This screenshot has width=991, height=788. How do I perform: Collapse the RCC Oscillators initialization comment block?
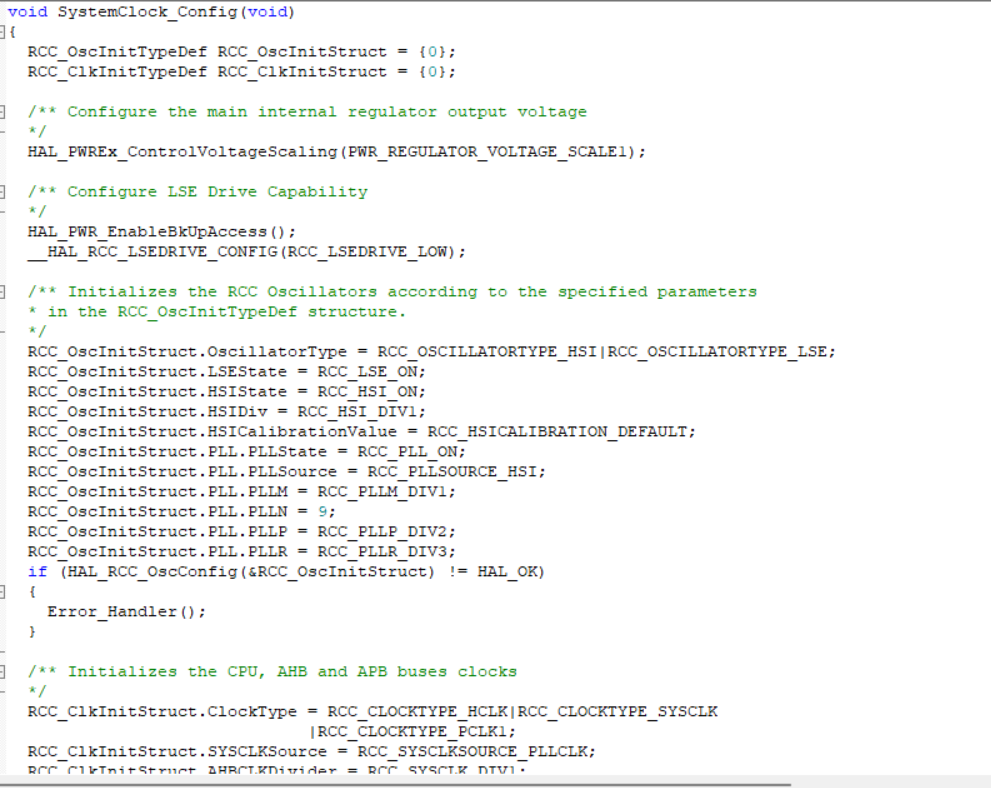click(4, 291)
